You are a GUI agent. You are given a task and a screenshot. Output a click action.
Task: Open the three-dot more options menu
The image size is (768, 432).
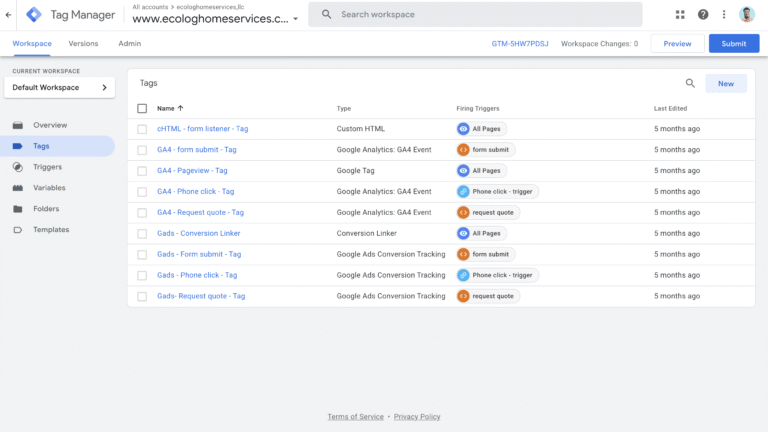[x=724, y=15]
